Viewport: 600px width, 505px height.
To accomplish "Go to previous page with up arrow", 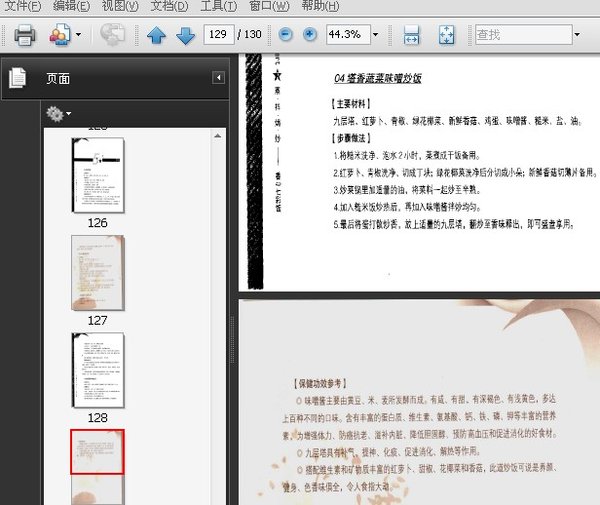I will point(157,36).
